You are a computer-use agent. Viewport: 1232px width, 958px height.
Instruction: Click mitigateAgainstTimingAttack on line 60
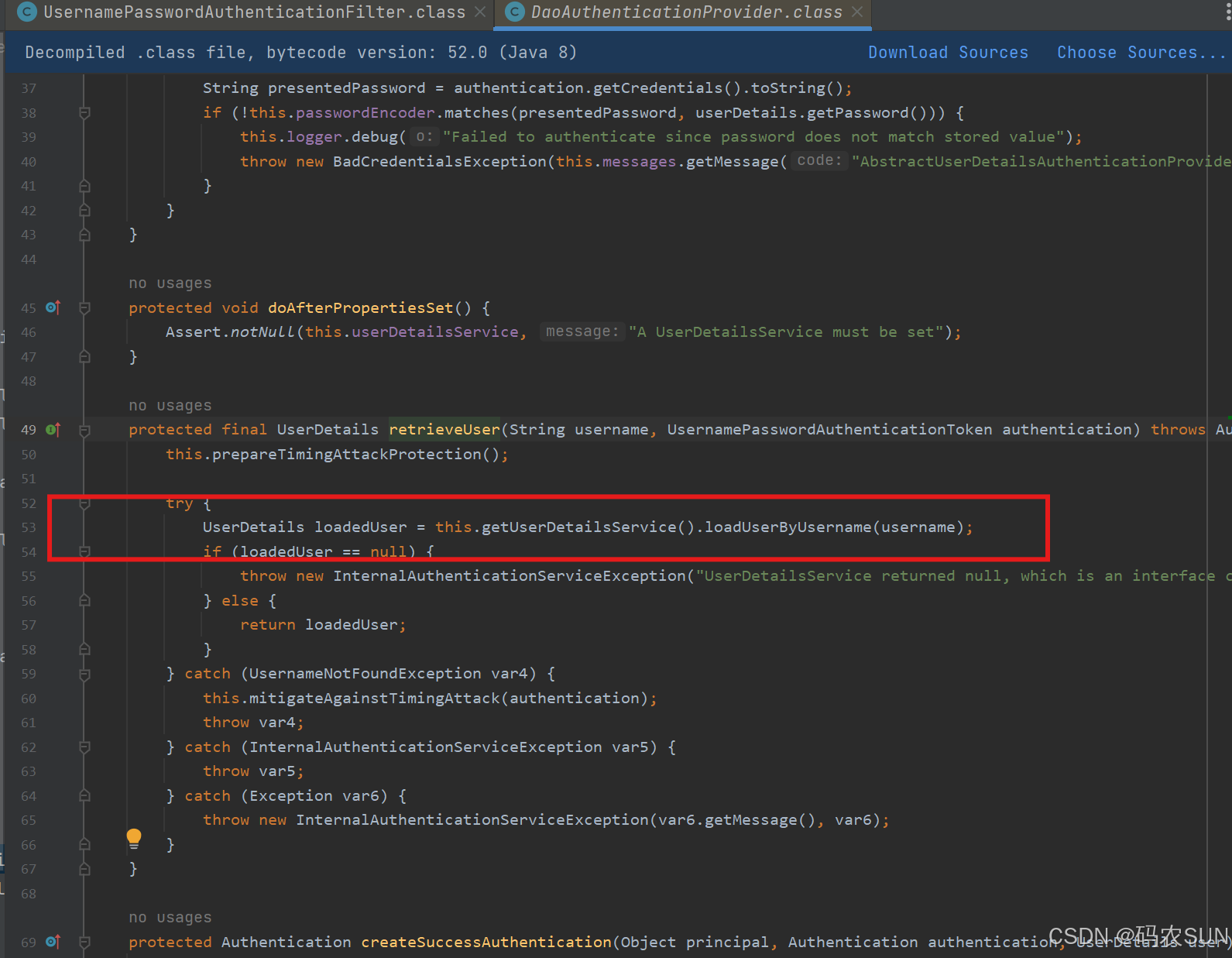pos(375,699)
